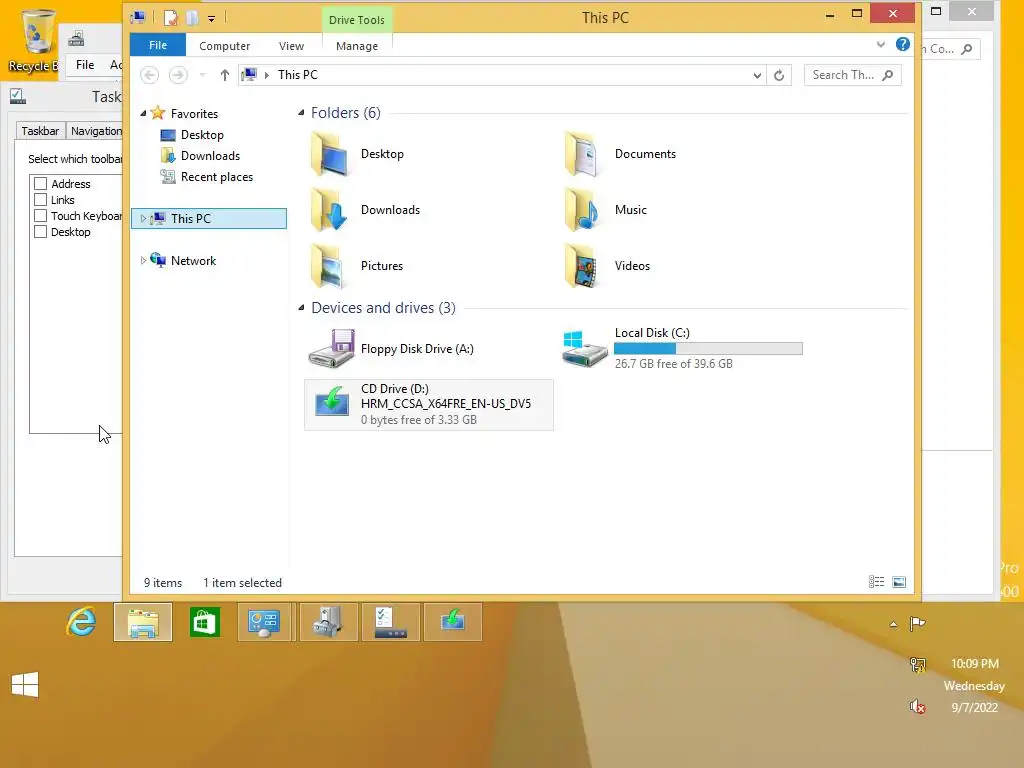Switch to Navigation tab in properties dialog
1024x768 pixels.
[x=95, y=131]
